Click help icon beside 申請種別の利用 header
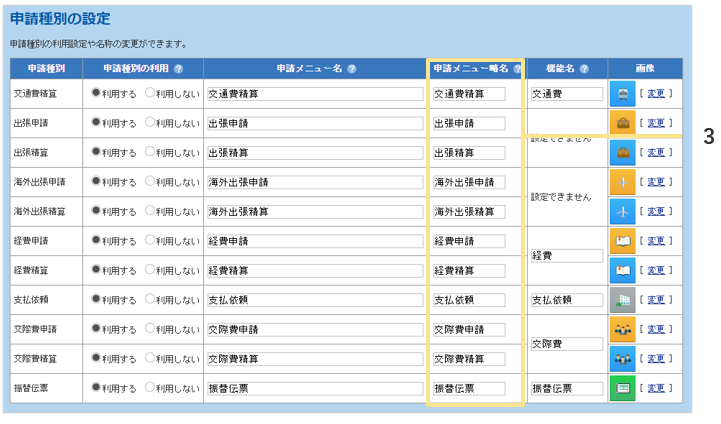This screenshot has width=721, height=424. [x=178, y=69]
